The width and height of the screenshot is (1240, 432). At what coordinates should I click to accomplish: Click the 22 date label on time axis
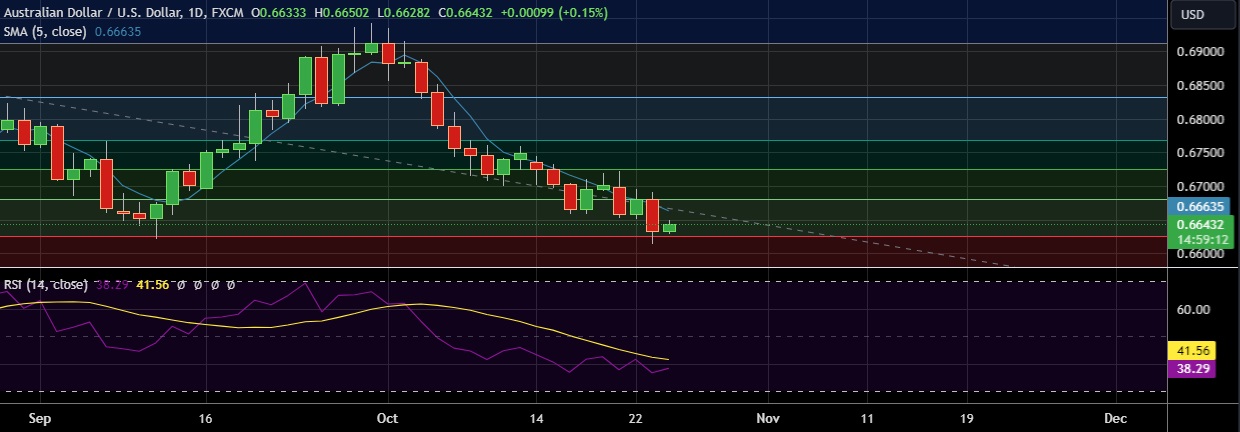[635, 417]
